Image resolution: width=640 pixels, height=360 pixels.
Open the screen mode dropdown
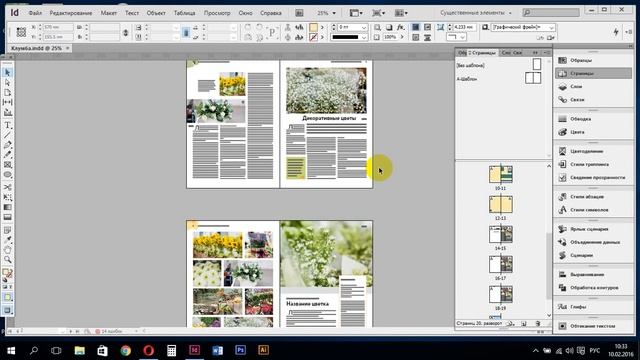pos(378,13)
